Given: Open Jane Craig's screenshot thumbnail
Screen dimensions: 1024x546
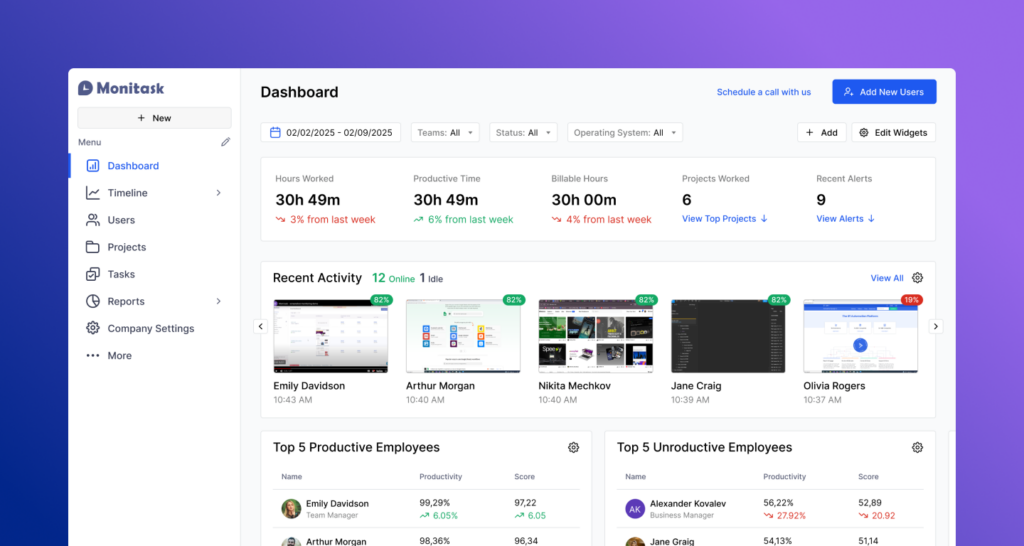Looking at the screenshot, I should point(728,336).
